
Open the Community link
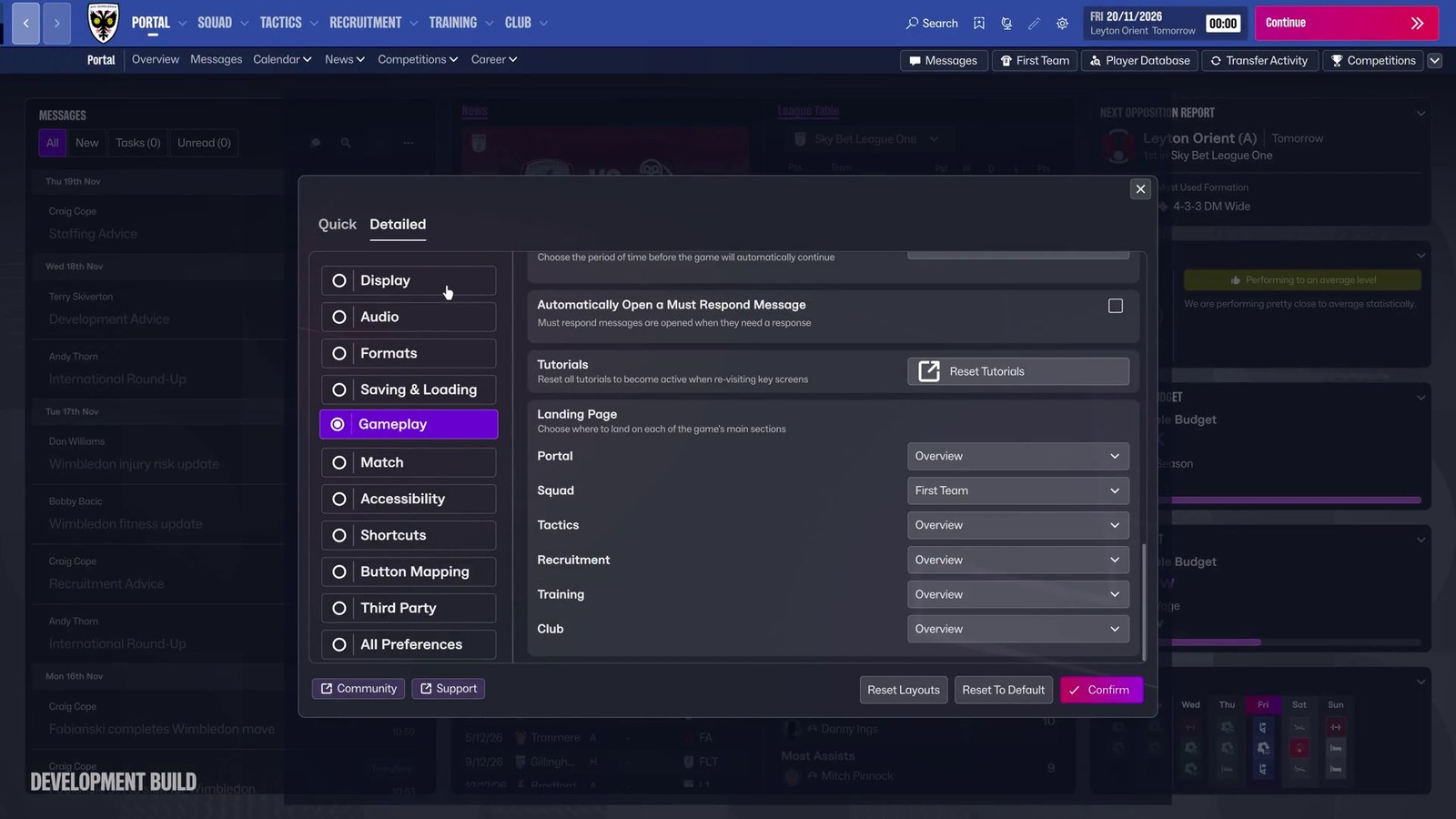[359, 689]
